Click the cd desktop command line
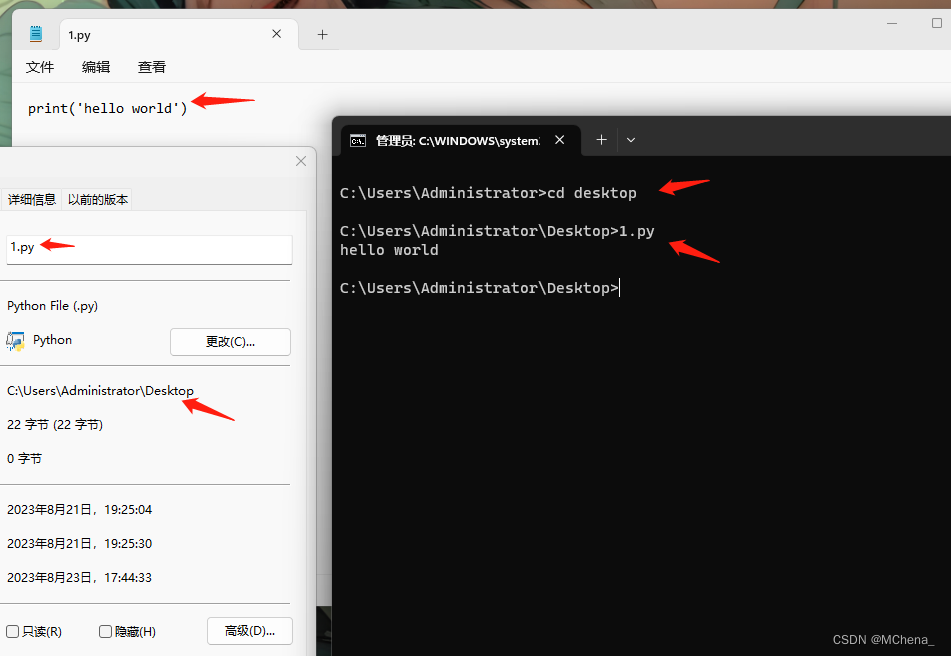Viewport: 951px width, 656px height. point(488,193)
